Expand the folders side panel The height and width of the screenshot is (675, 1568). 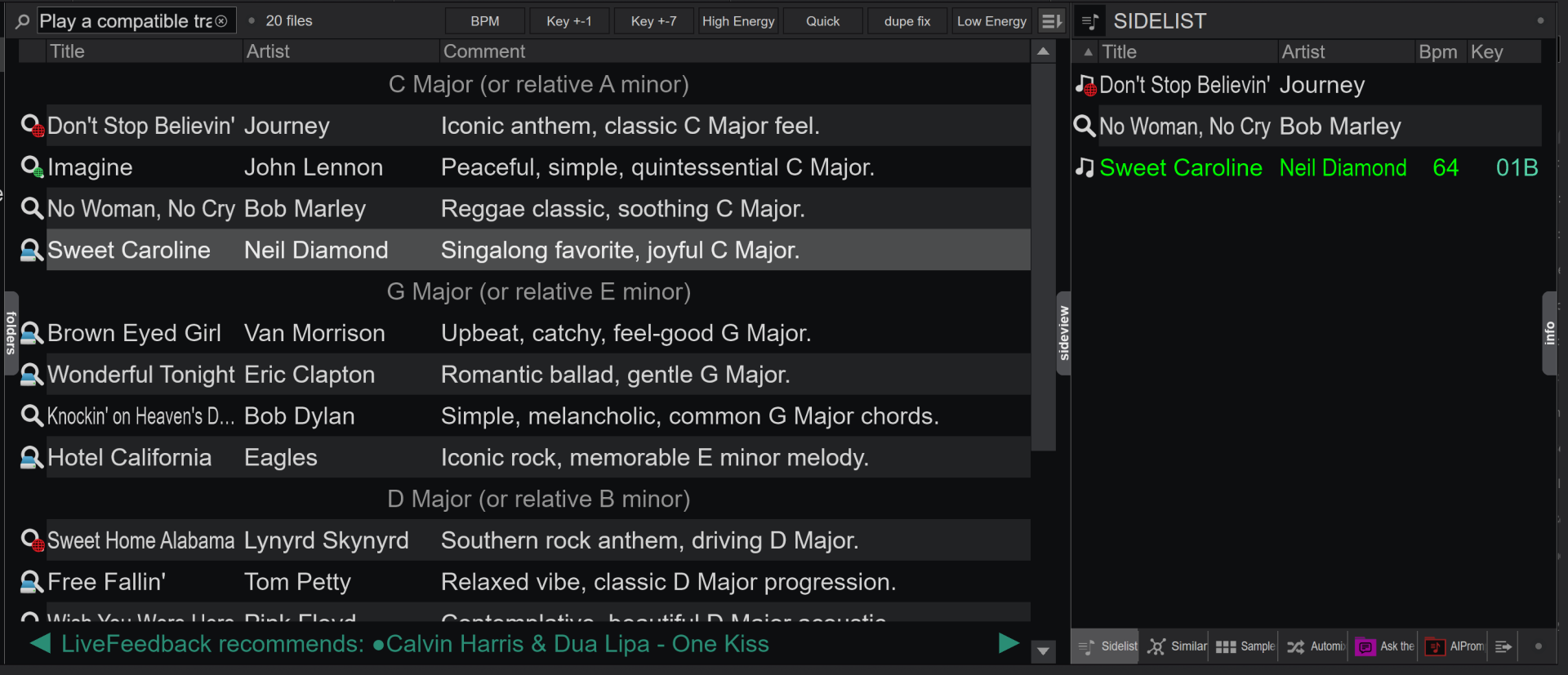(11, 332)
